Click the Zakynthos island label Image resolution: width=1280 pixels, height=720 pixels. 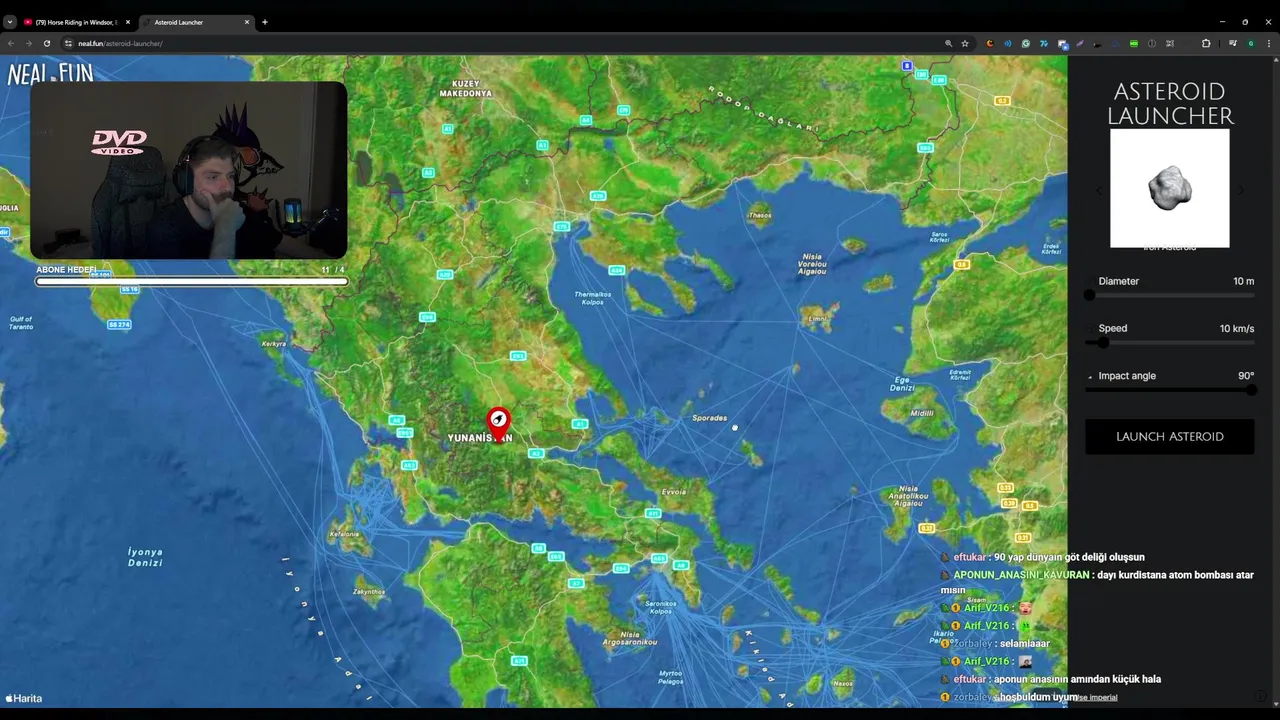369,591
